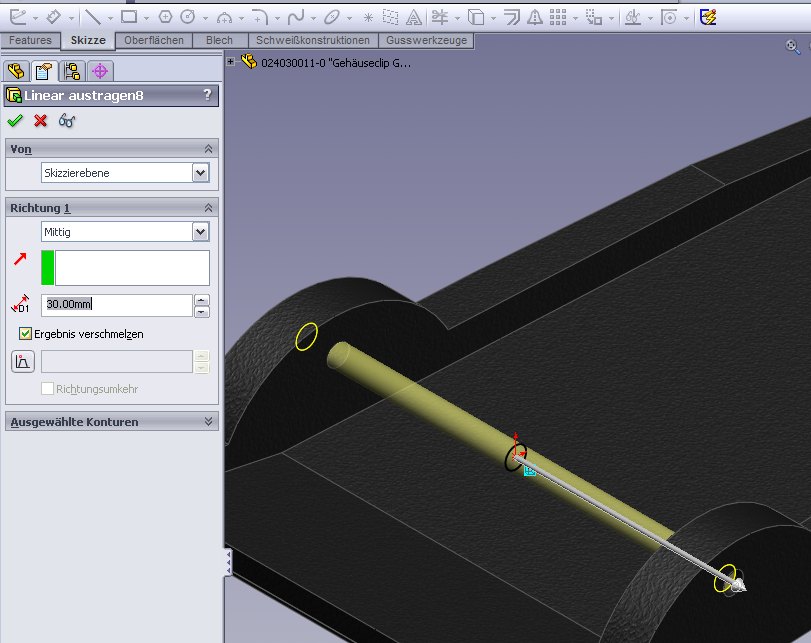This screenshot has width=811, height=643.
Task: Toggle the draft on/off button
Action: click(23, 362)
